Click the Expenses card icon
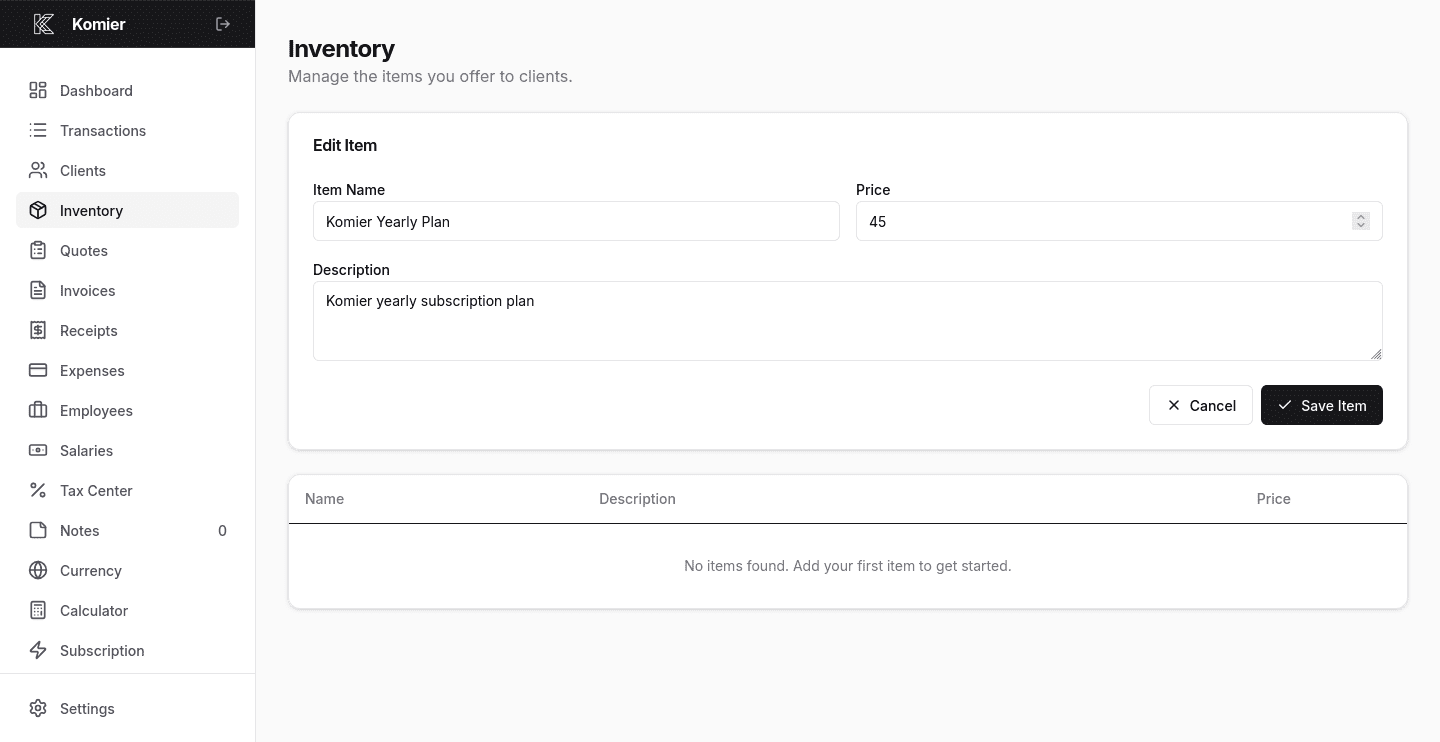The height and width of the screenshot is (742, 1440). [x=38, y=370]
